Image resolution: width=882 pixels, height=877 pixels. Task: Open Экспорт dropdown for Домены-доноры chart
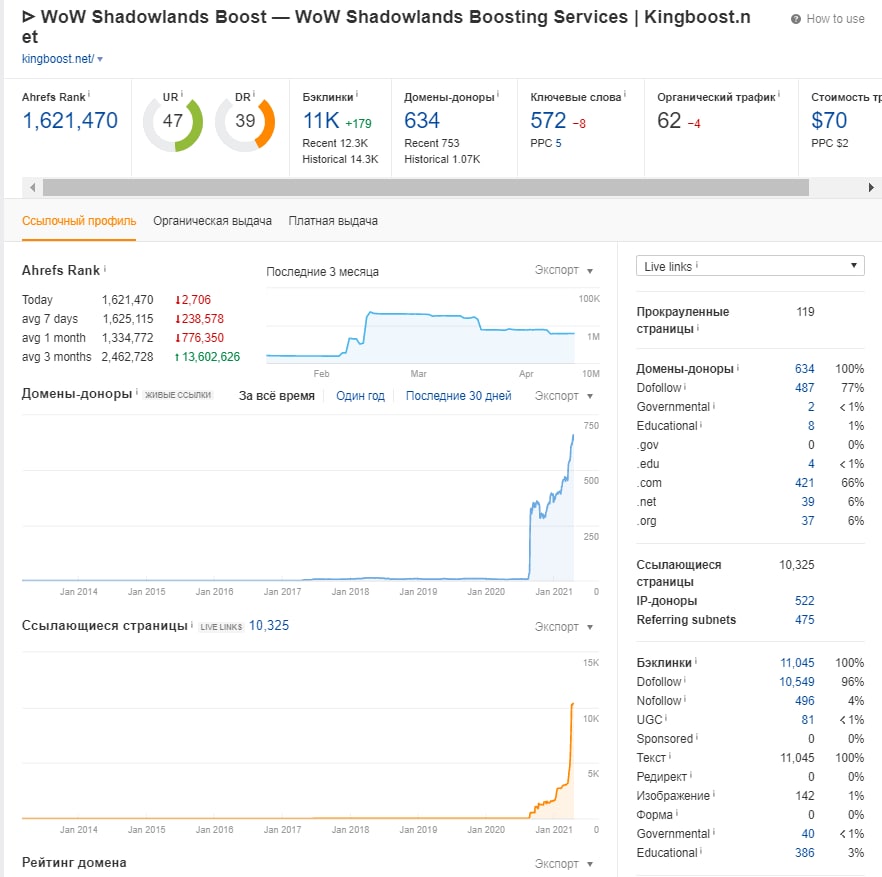(x=564, y=396)
